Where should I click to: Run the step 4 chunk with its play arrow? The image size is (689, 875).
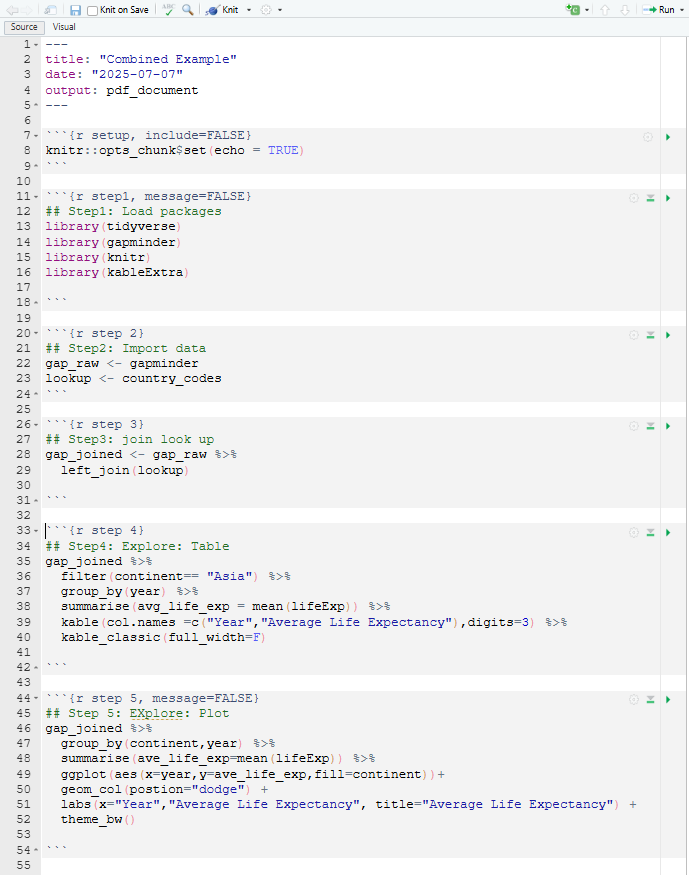coord(667,533)
